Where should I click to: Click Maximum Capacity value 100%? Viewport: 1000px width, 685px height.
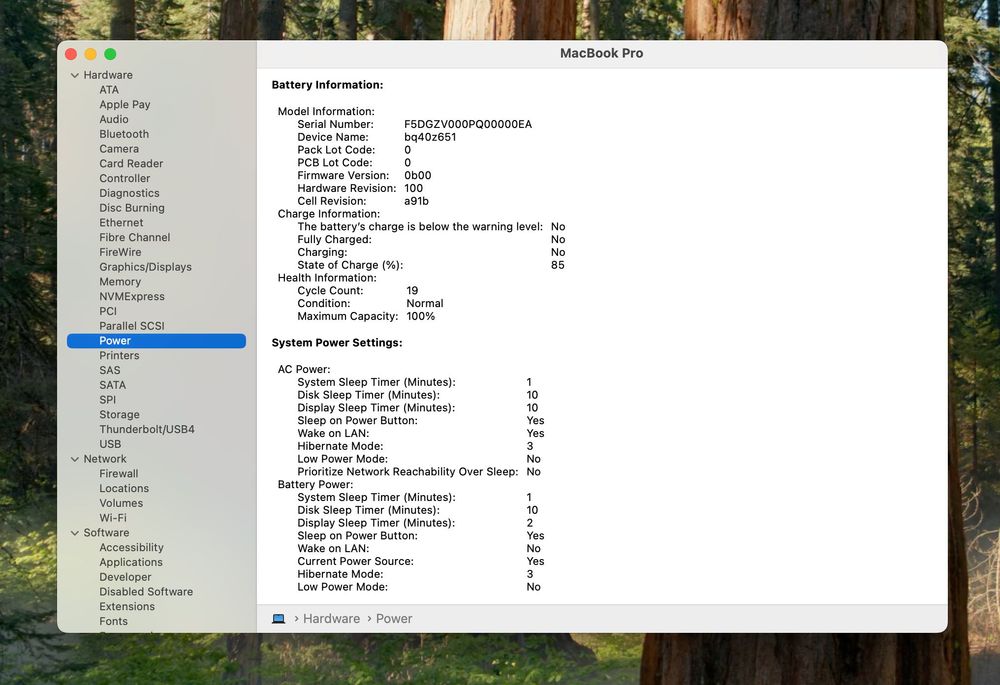420,316
